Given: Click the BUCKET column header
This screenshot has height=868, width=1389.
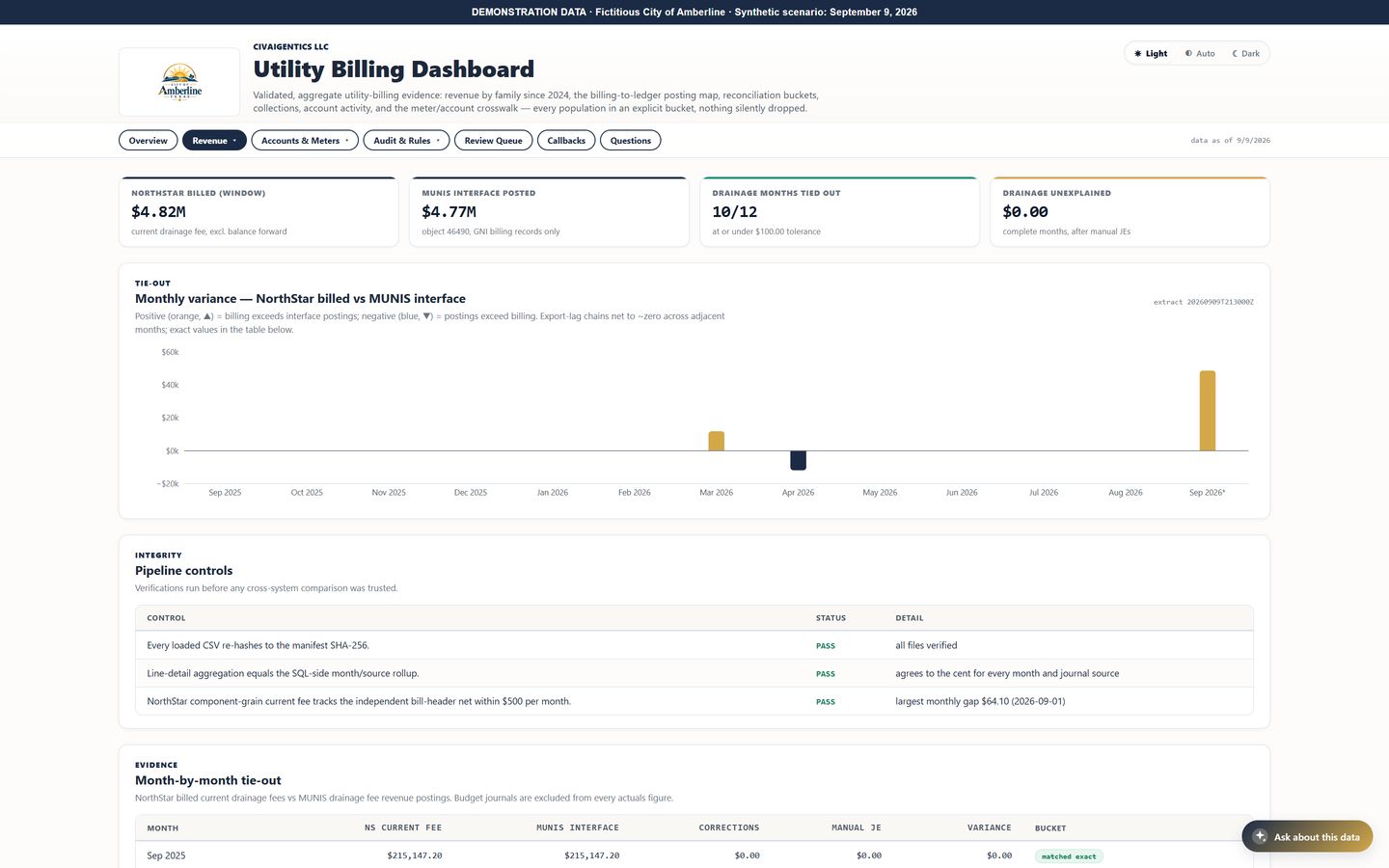Looking at the screenshot, I should [x=1050, y=827].
